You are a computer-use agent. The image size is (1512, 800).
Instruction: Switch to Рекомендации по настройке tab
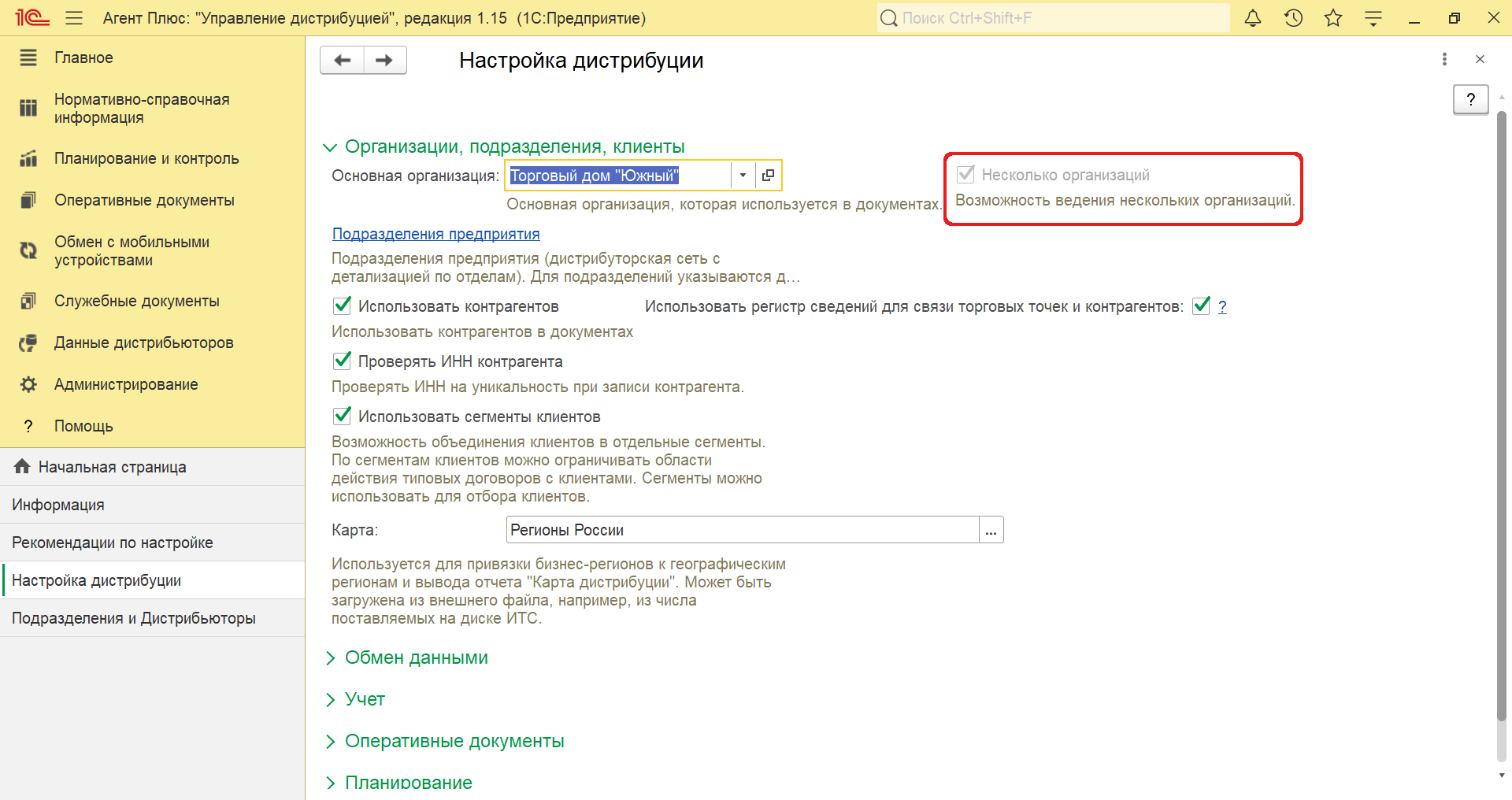coord(152,543)
